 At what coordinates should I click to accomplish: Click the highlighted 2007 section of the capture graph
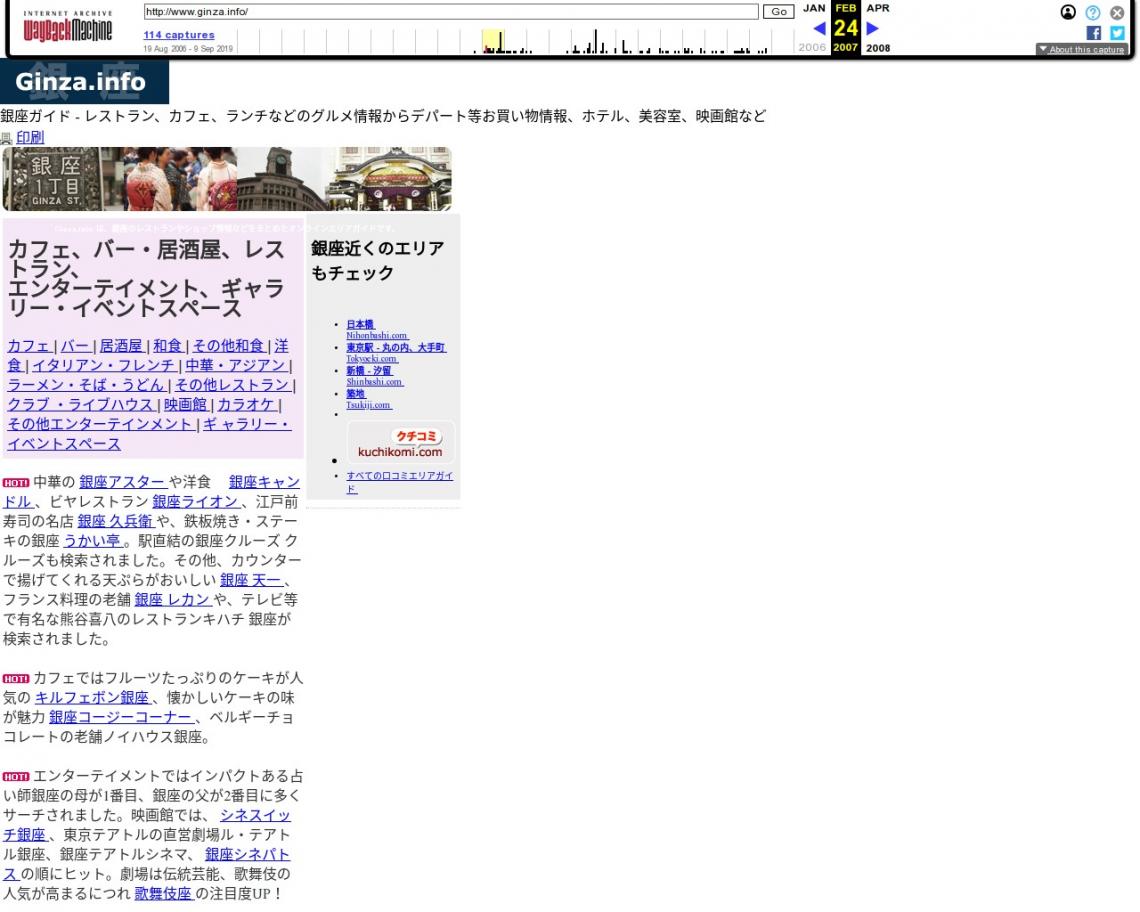click(x=493, y=41)
